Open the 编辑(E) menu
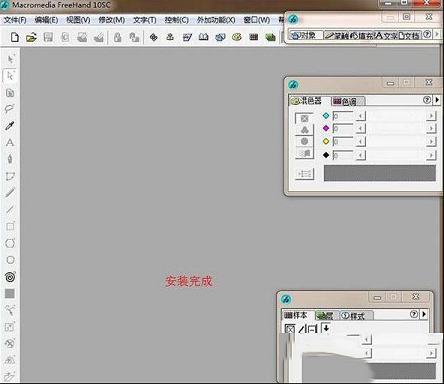444x384 pixels. pyautogui.click(x=46, y=20)
